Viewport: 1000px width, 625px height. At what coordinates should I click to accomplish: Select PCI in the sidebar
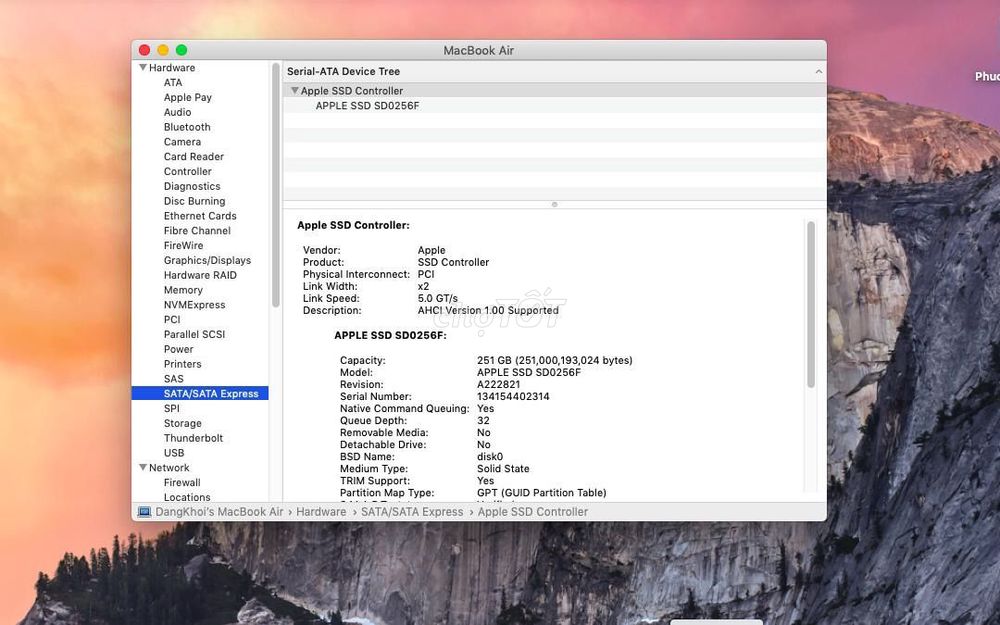(172, 320)
